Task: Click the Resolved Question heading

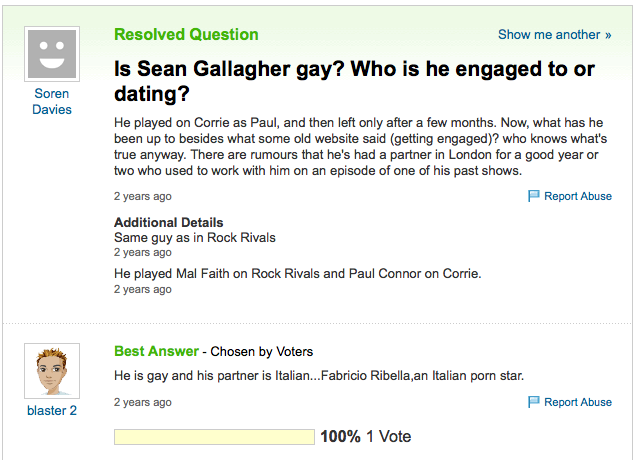Action: [186, 35]
